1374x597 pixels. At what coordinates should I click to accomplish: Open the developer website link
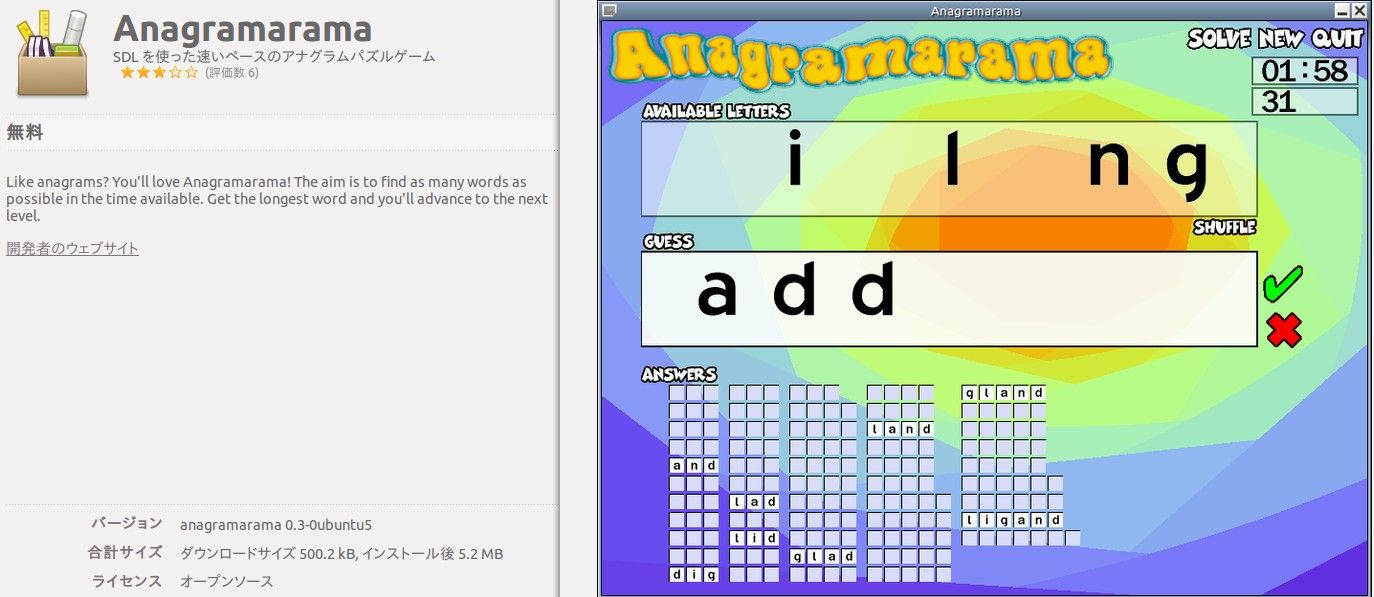pyautogui.click(x=72, y=248)
